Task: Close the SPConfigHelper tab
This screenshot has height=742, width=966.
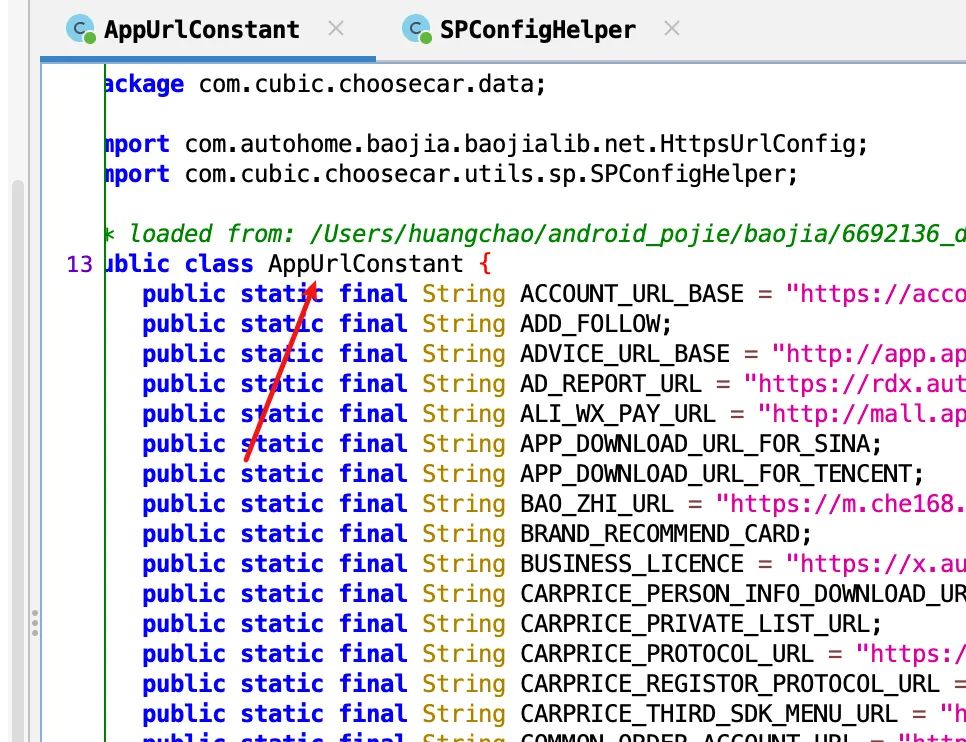Action: click(672, 28)
